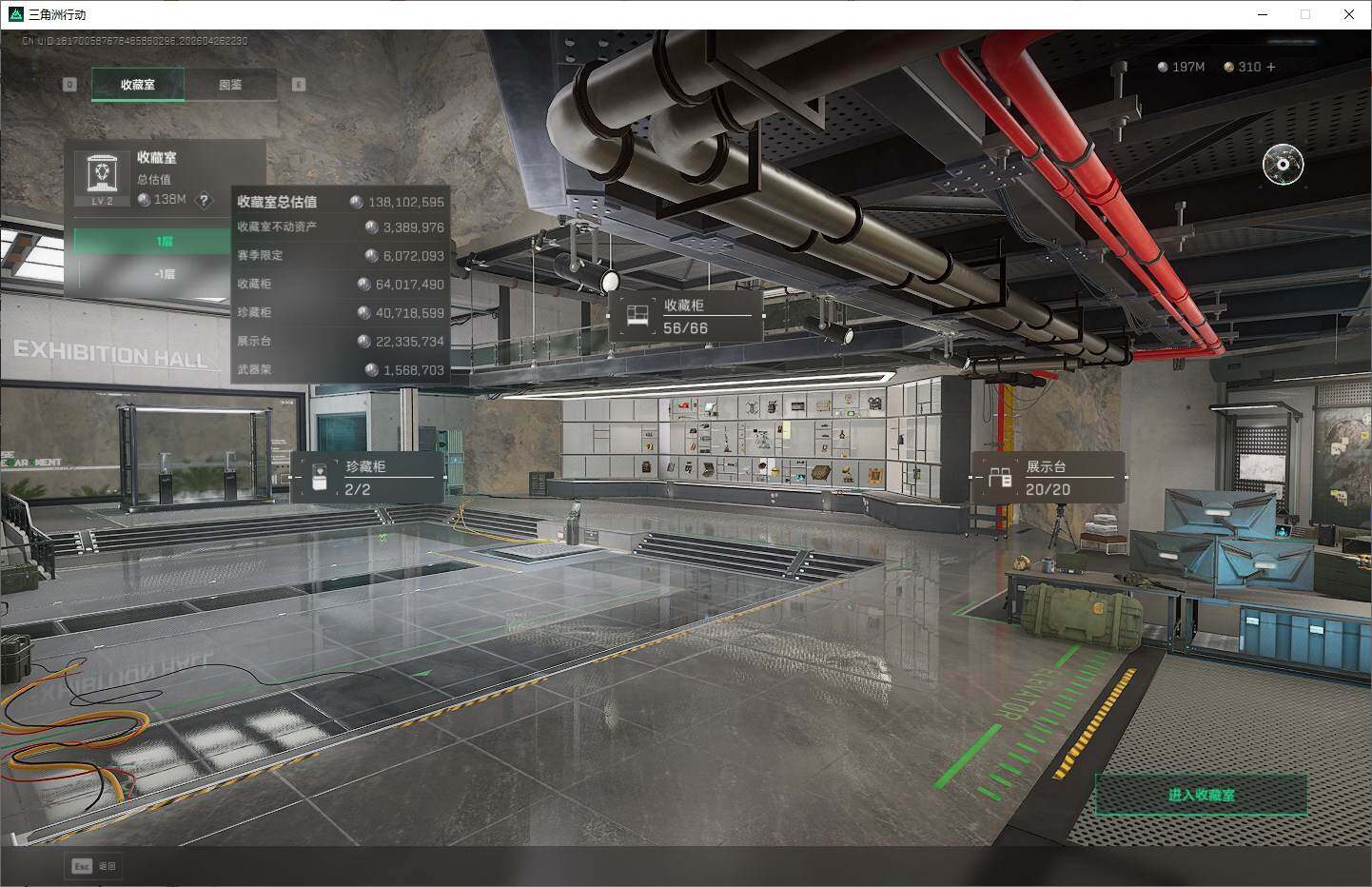Click the E key hint icon
Viewport: 1372px width, 887px height.
[x=299, y=85]
